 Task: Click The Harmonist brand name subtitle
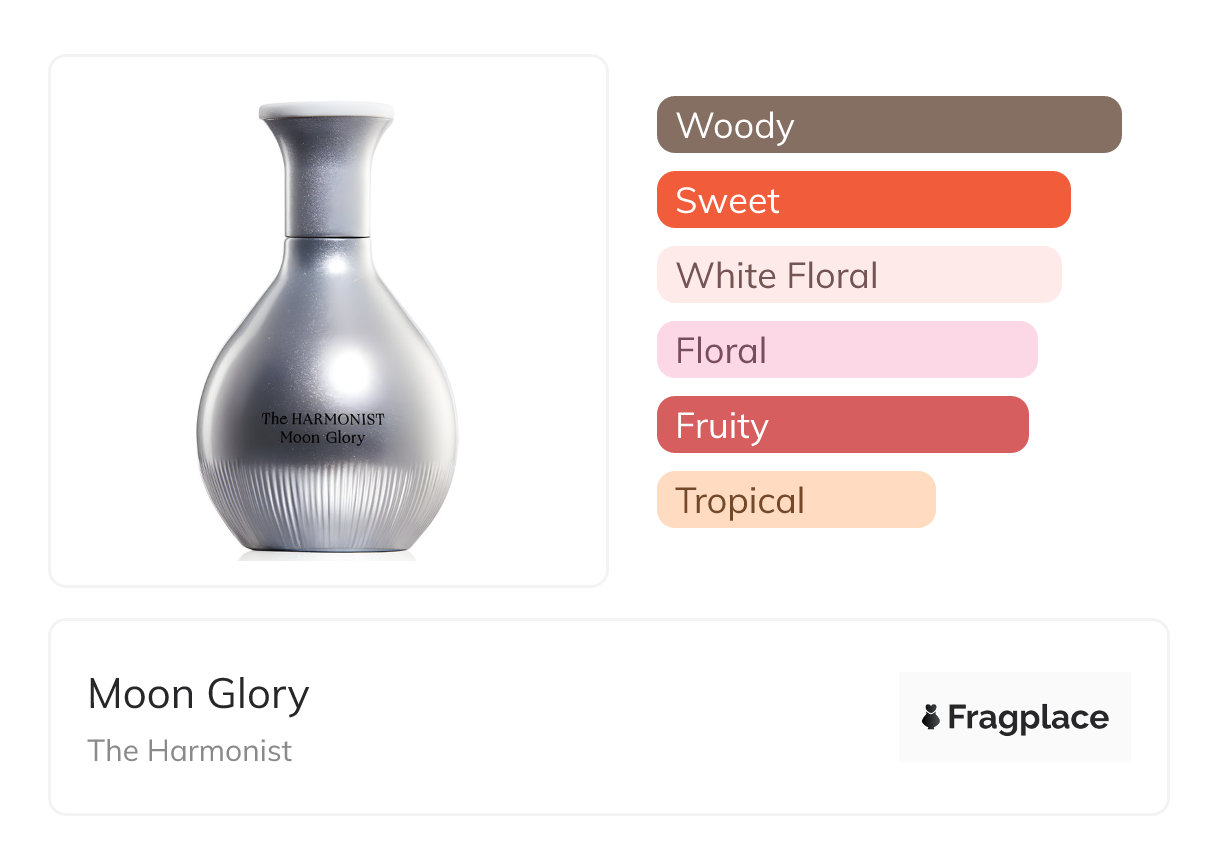pos(190,750)
